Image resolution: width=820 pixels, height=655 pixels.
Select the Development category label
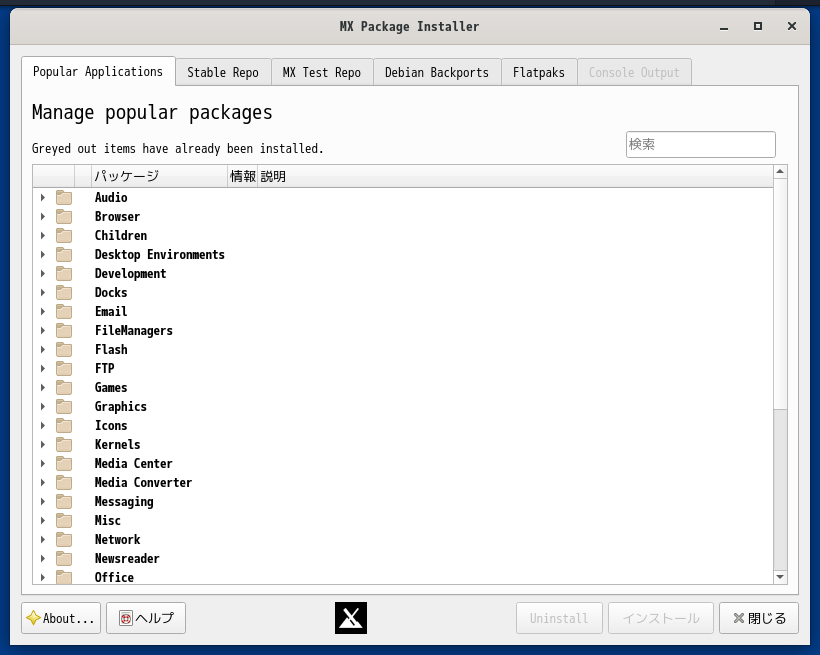(130, 274)
